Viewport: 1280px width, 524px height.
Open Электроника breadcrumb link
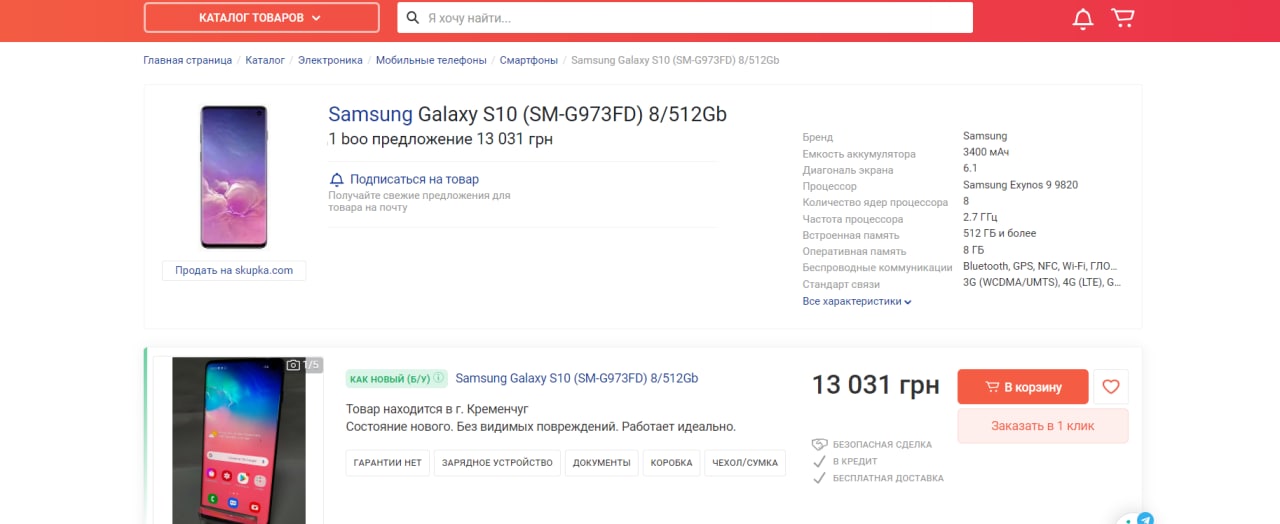click(x=330, y=60)
